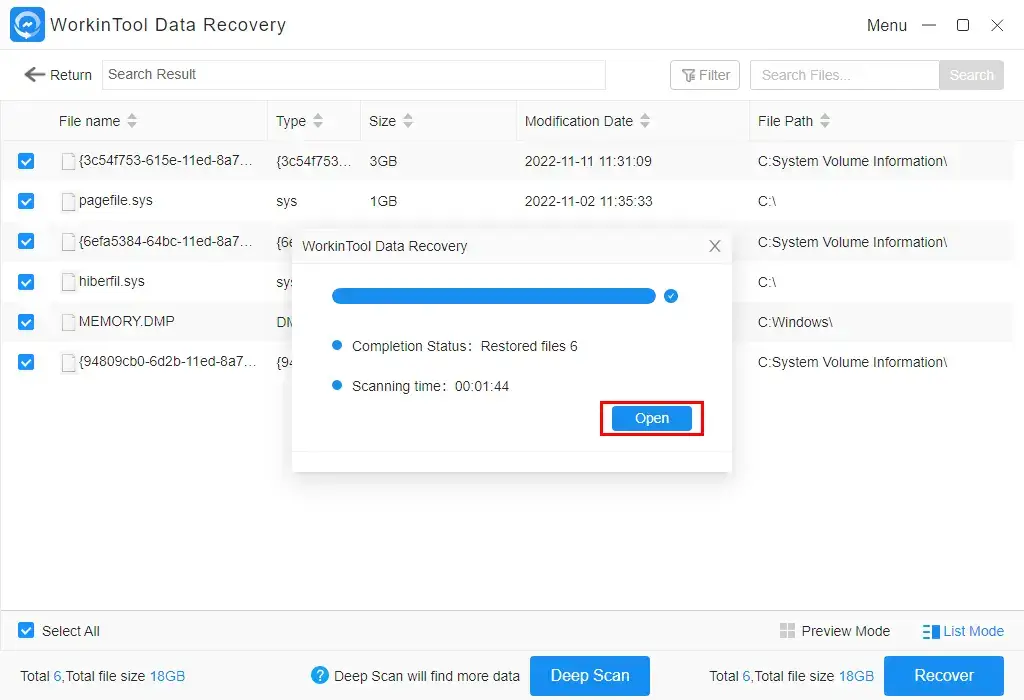
Task: Click the Search button
Action: [x=971, y=75]
